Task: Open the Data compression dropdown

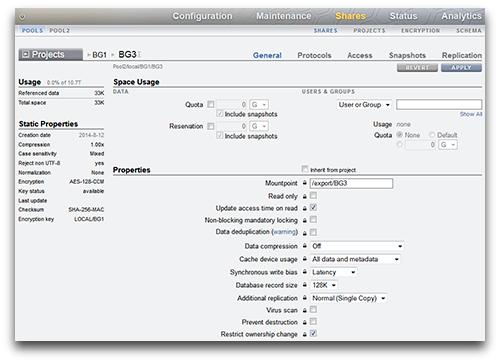Action: tap(357, 246)
